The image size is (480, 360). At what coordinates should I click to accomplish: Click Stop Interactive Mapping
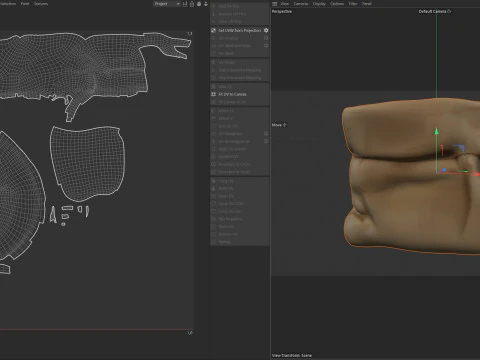tap(240, 78)
